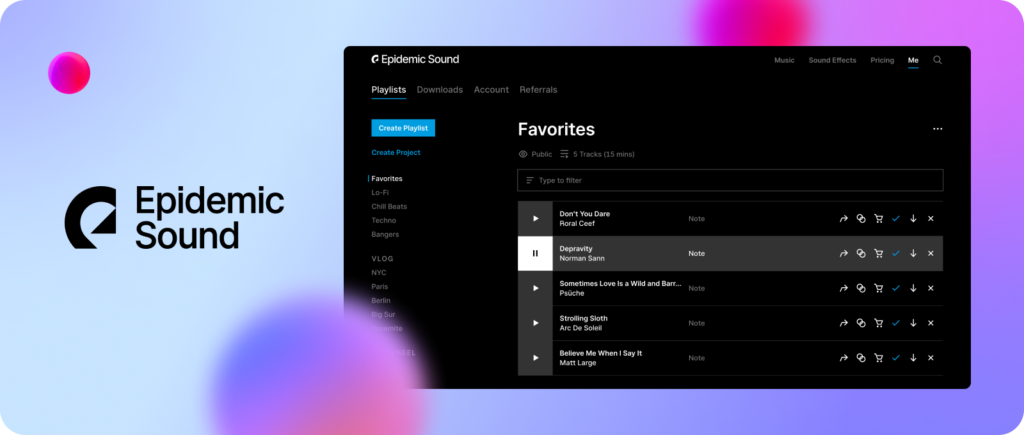Download the Strolling Sloth track

click(913, 323)
